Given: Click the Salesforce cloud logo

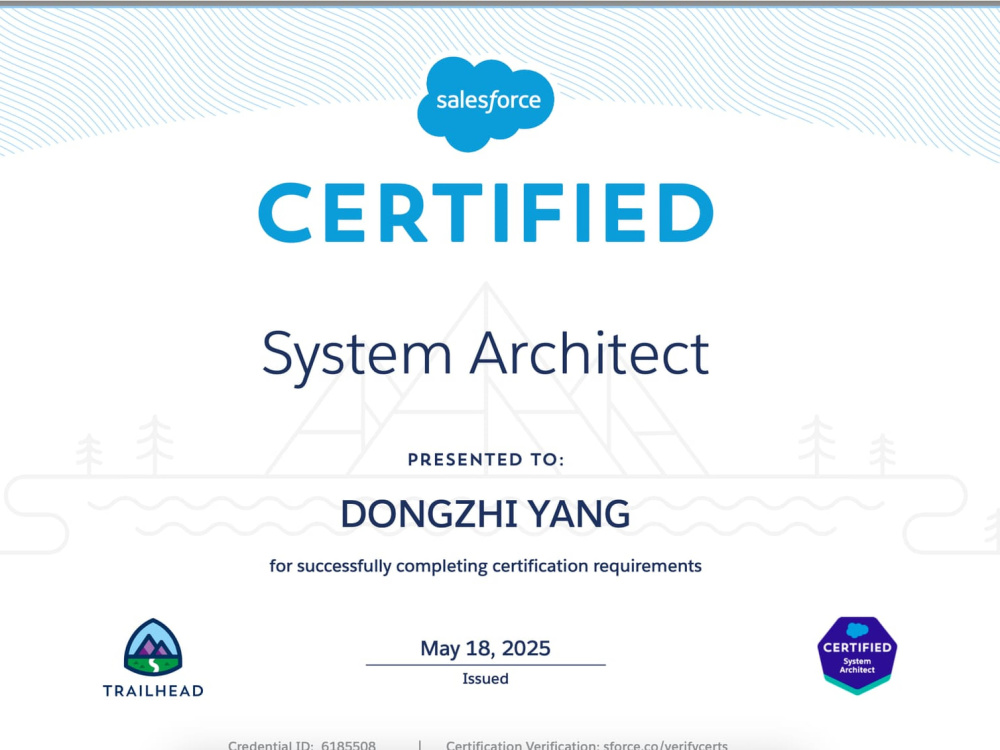Looking at the screenshot, I should [485, 104].
